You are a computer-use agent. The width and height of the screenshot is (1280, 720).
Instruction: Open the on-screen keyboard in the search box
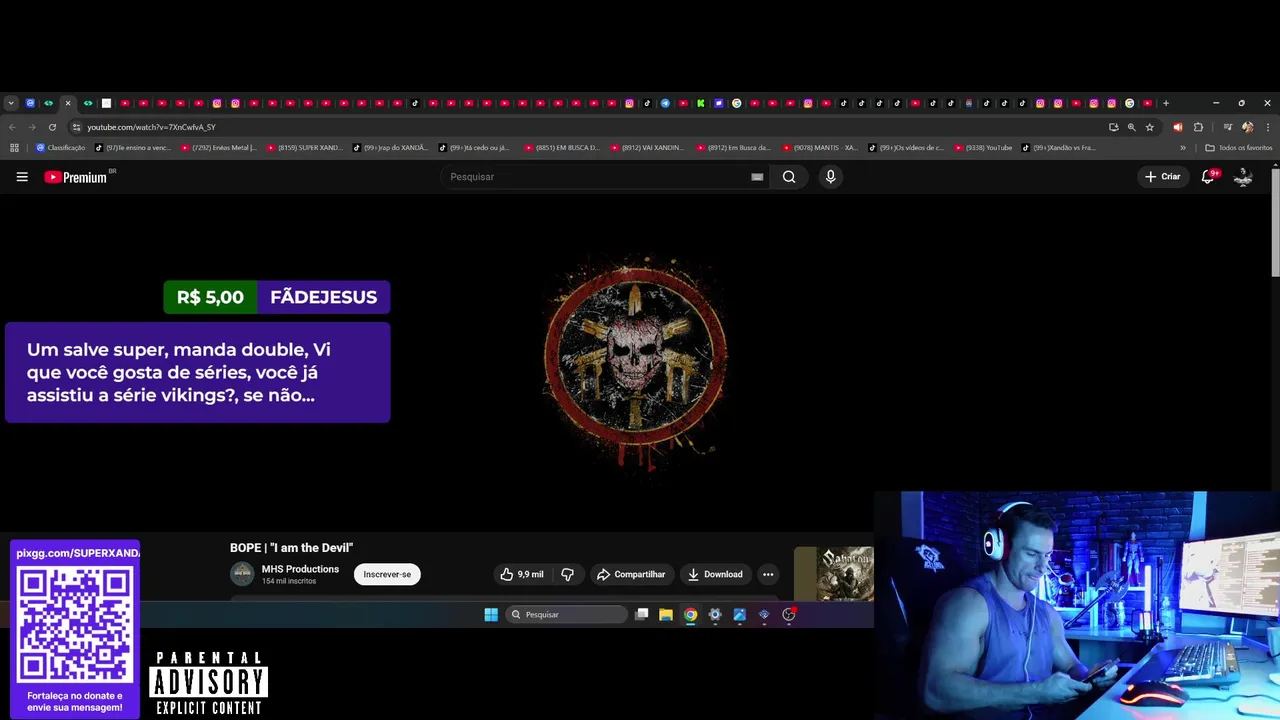pyautogui.click(x=757, y=177)
